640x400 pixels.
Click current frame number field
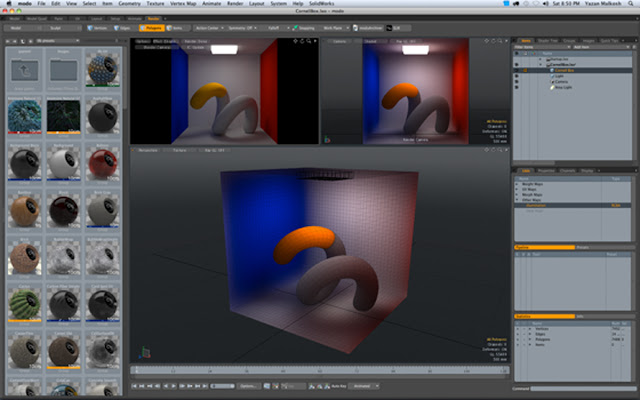coord(223,386)
